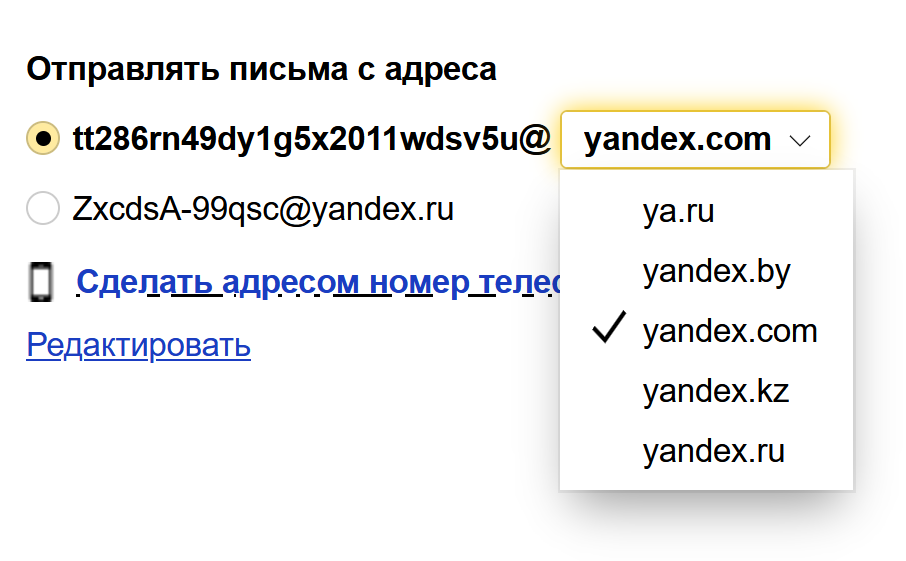Click the chevron arrow in the domain selector
The width and height of the screenshot is (906, 561).
tap(800, 141)
